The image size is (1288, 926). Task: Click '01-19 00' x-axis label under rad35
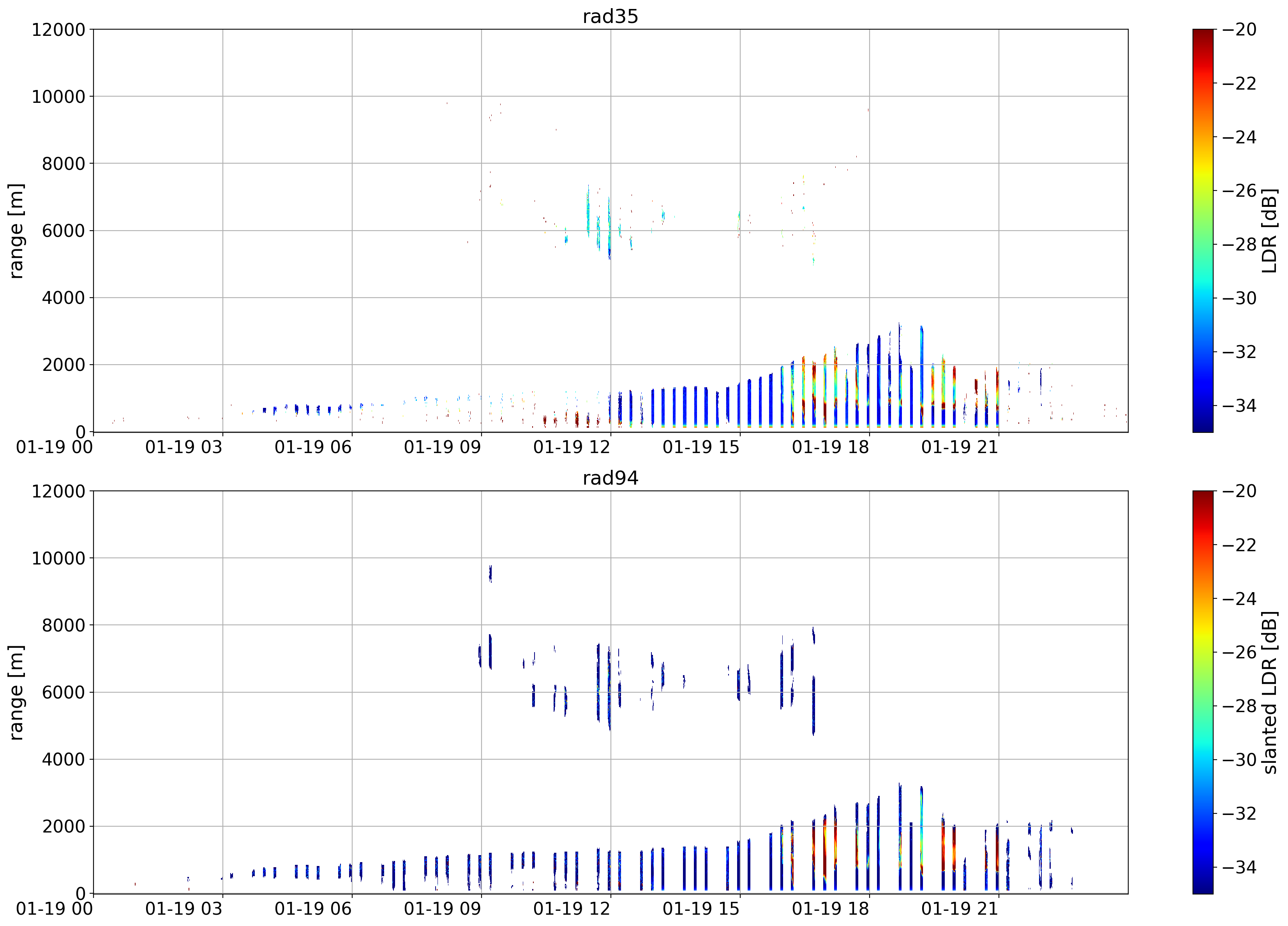coord(55,447)
